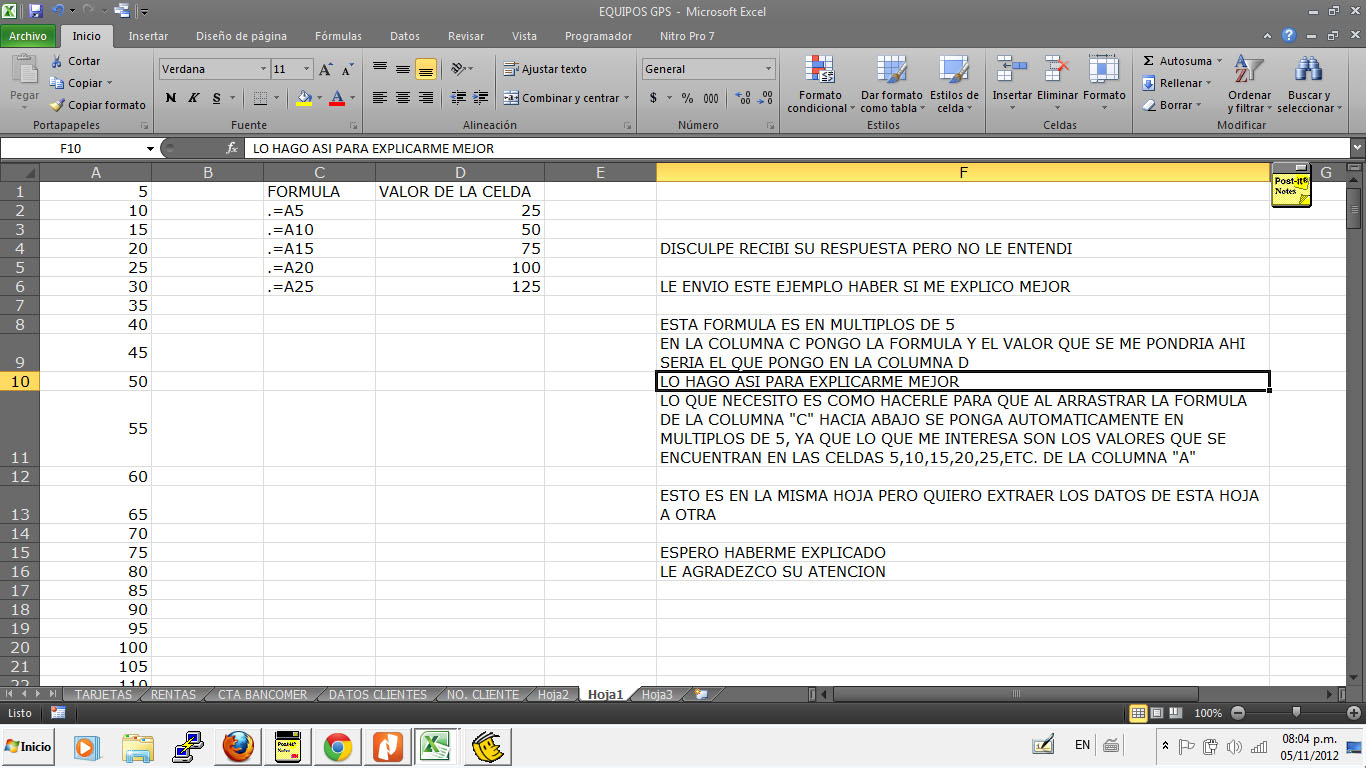
Task: Open the font size 11 dropdown
Action: click(307, 70)
